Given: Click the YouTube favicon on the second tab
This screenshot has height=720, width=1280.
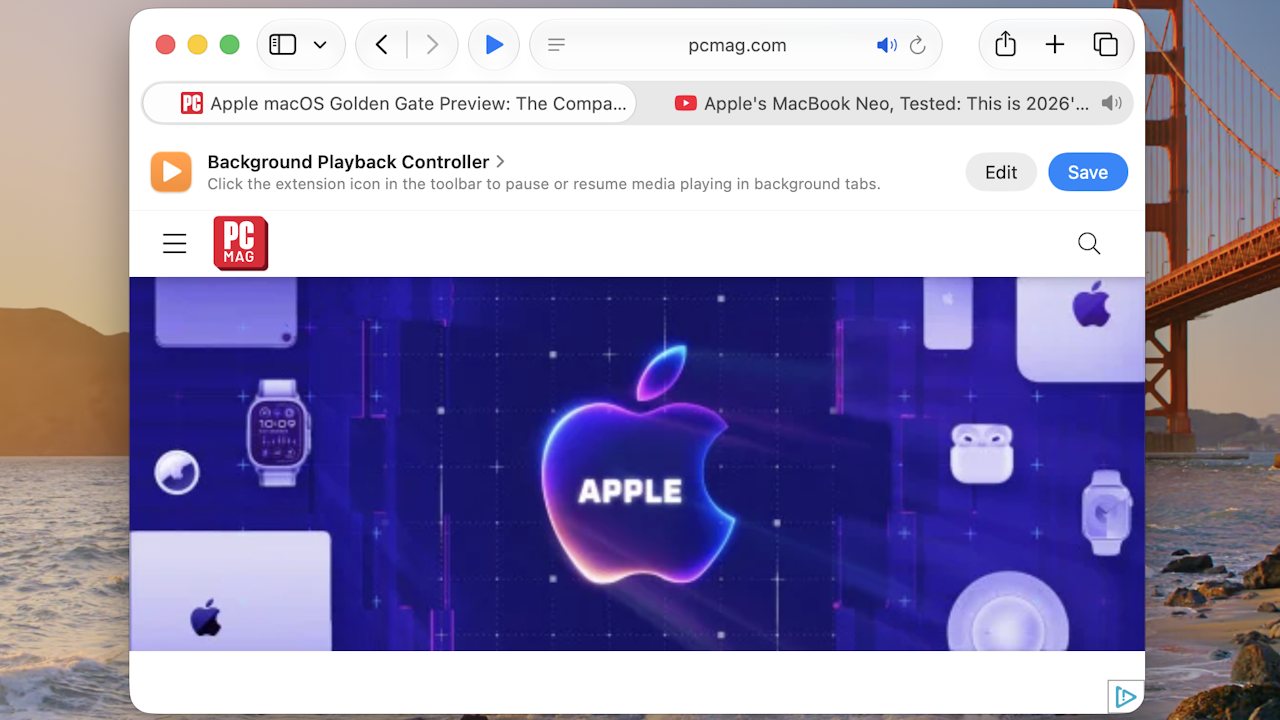Looking at the screenshot, I should (x=685, y=103).
